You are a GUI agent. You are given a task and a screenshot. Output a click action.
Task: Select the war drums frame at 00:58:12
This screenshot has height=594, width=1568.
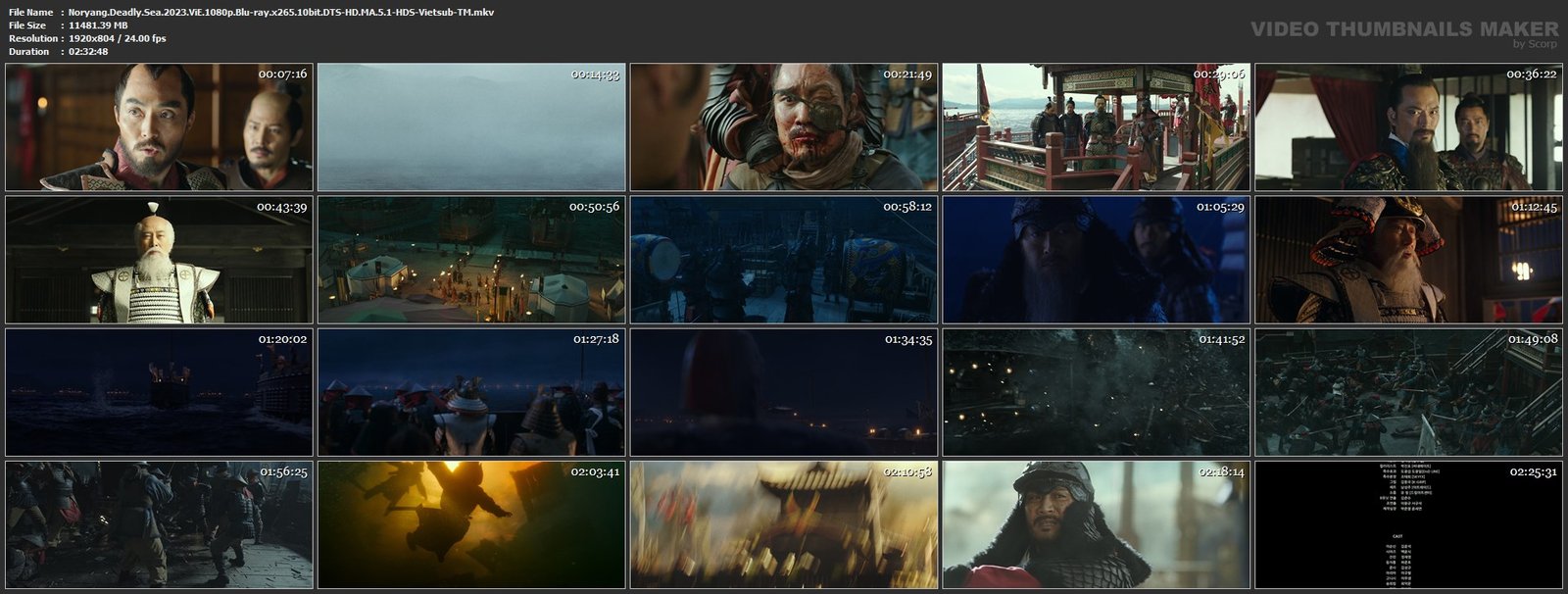pos(784,260)
